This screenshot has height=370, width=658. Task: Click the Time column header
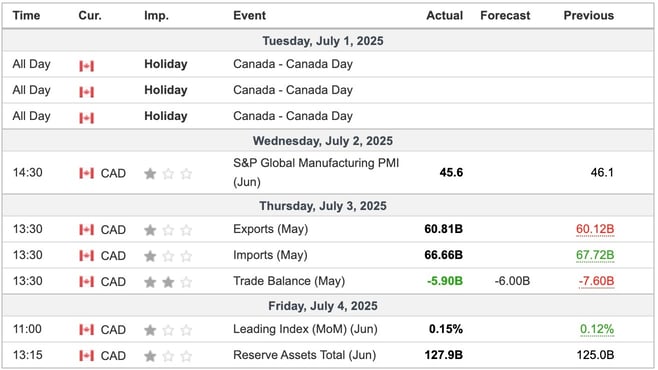pyautogui.click(x=26, y=16)
